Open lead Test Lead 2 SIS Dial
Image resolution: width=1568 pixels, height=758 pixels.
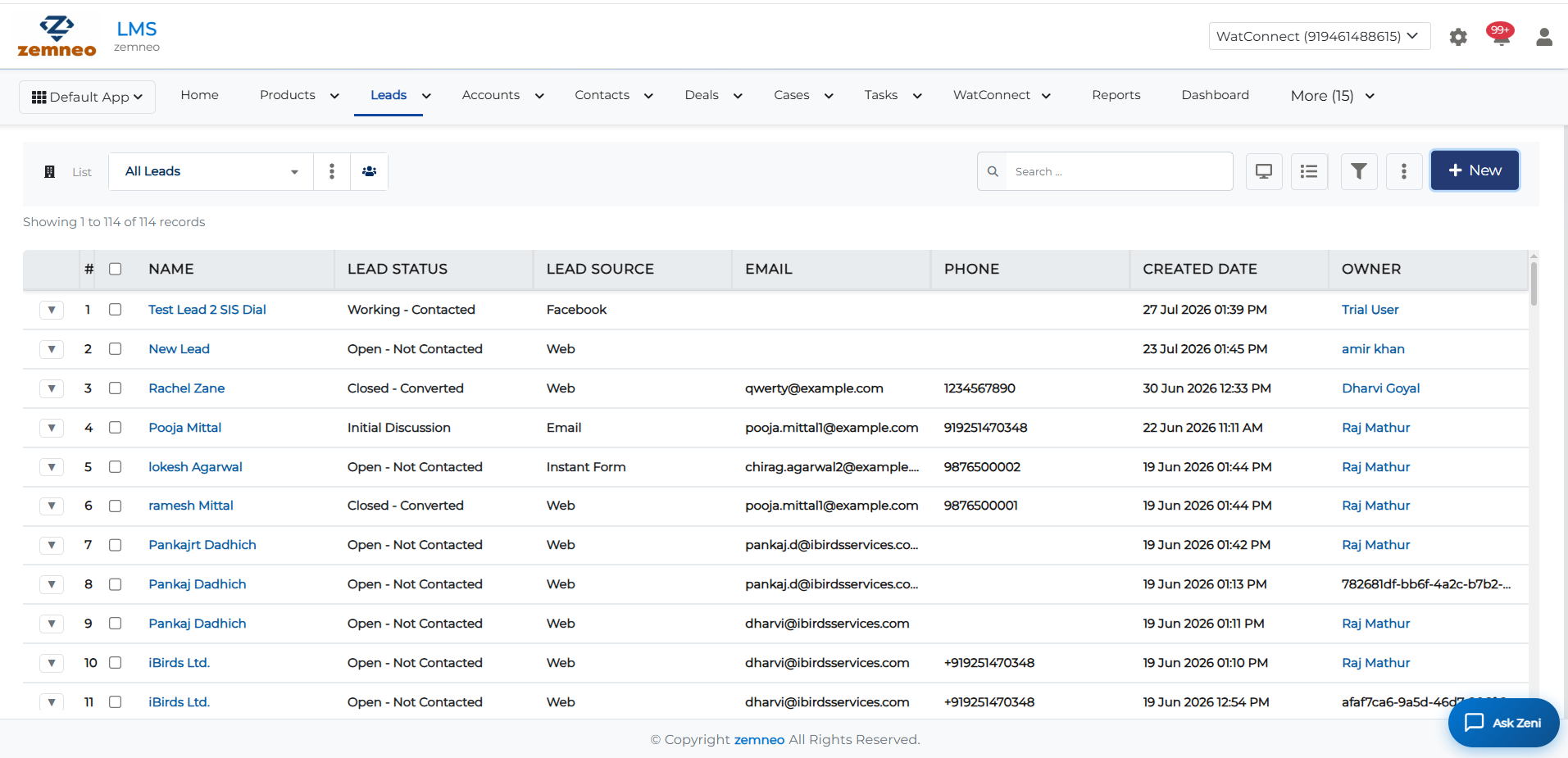[207, 310]
